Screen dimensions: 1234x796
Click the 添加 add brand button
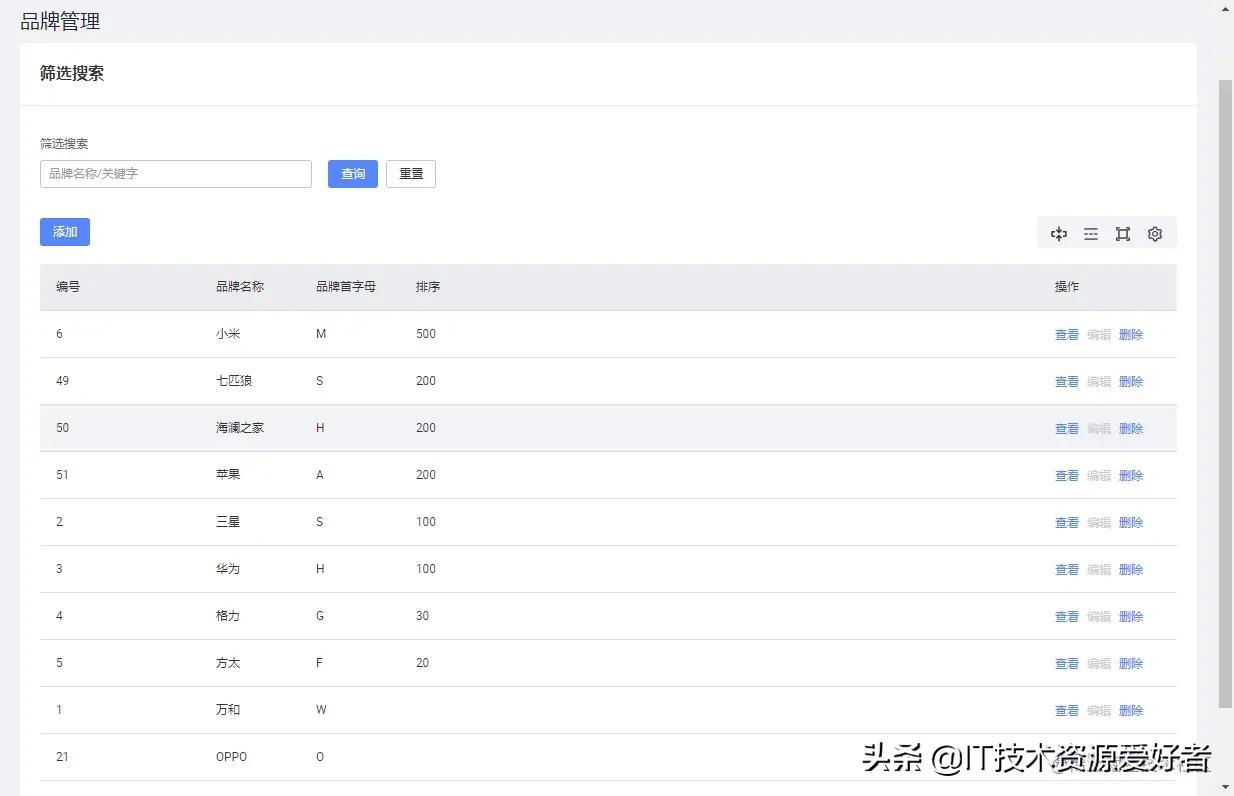pos(65,232)
